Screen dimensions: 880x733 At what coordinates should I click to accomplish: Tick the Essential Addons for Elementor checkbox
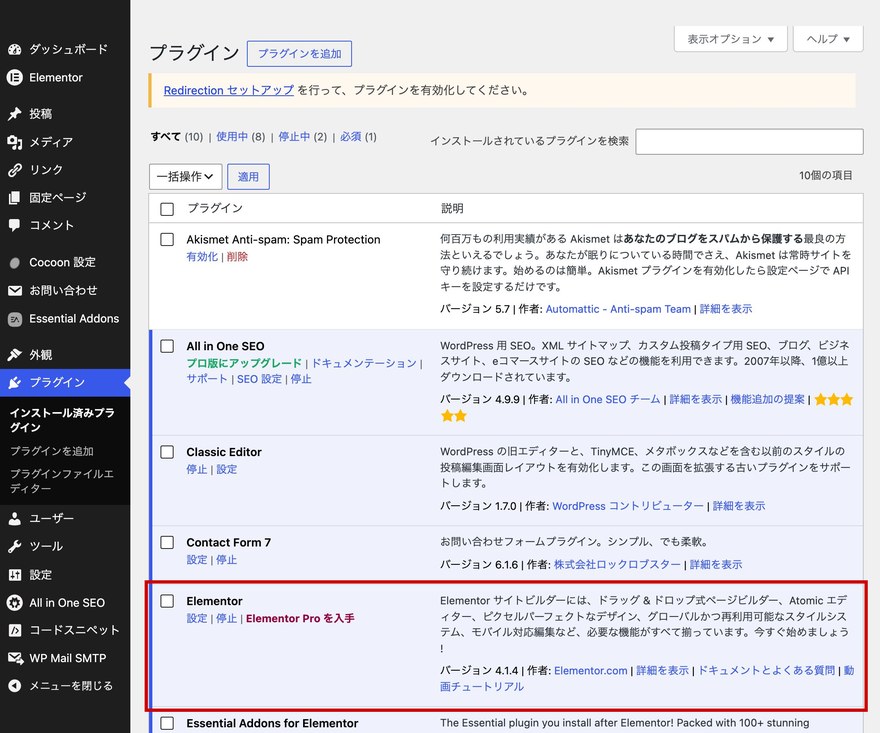(x=167, y=723)
